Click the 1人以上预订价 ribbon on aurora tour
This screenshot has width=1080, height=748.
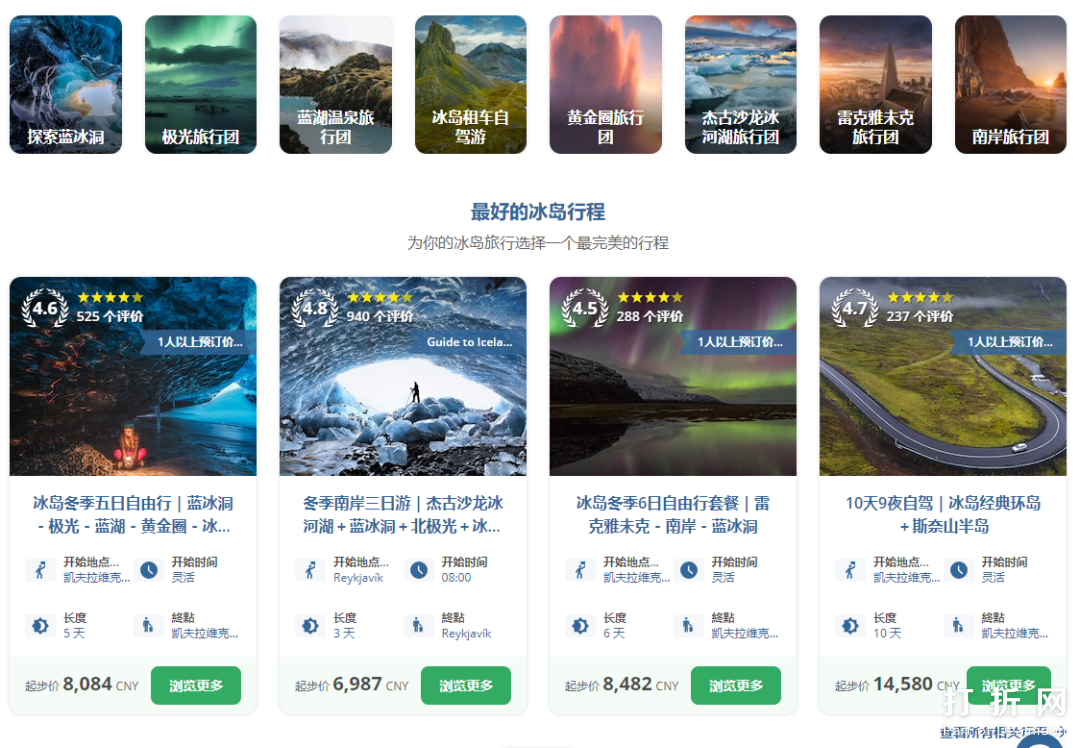click(x=739, y=342)
